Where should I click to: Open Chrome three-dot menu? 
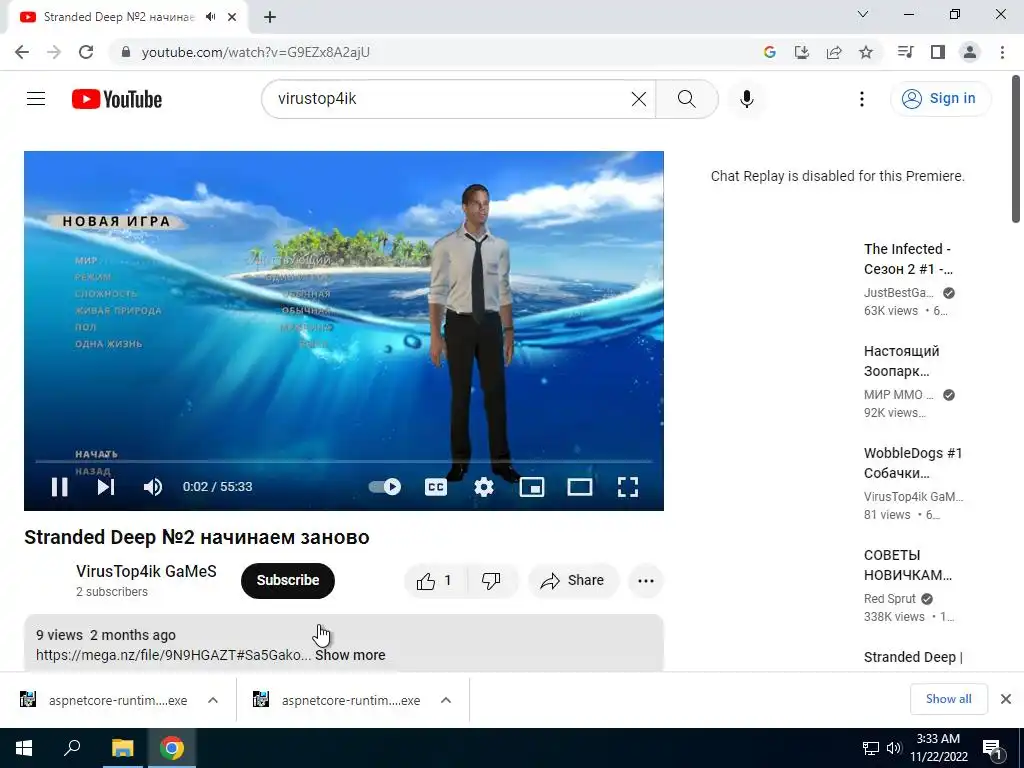pos(1002,52)
